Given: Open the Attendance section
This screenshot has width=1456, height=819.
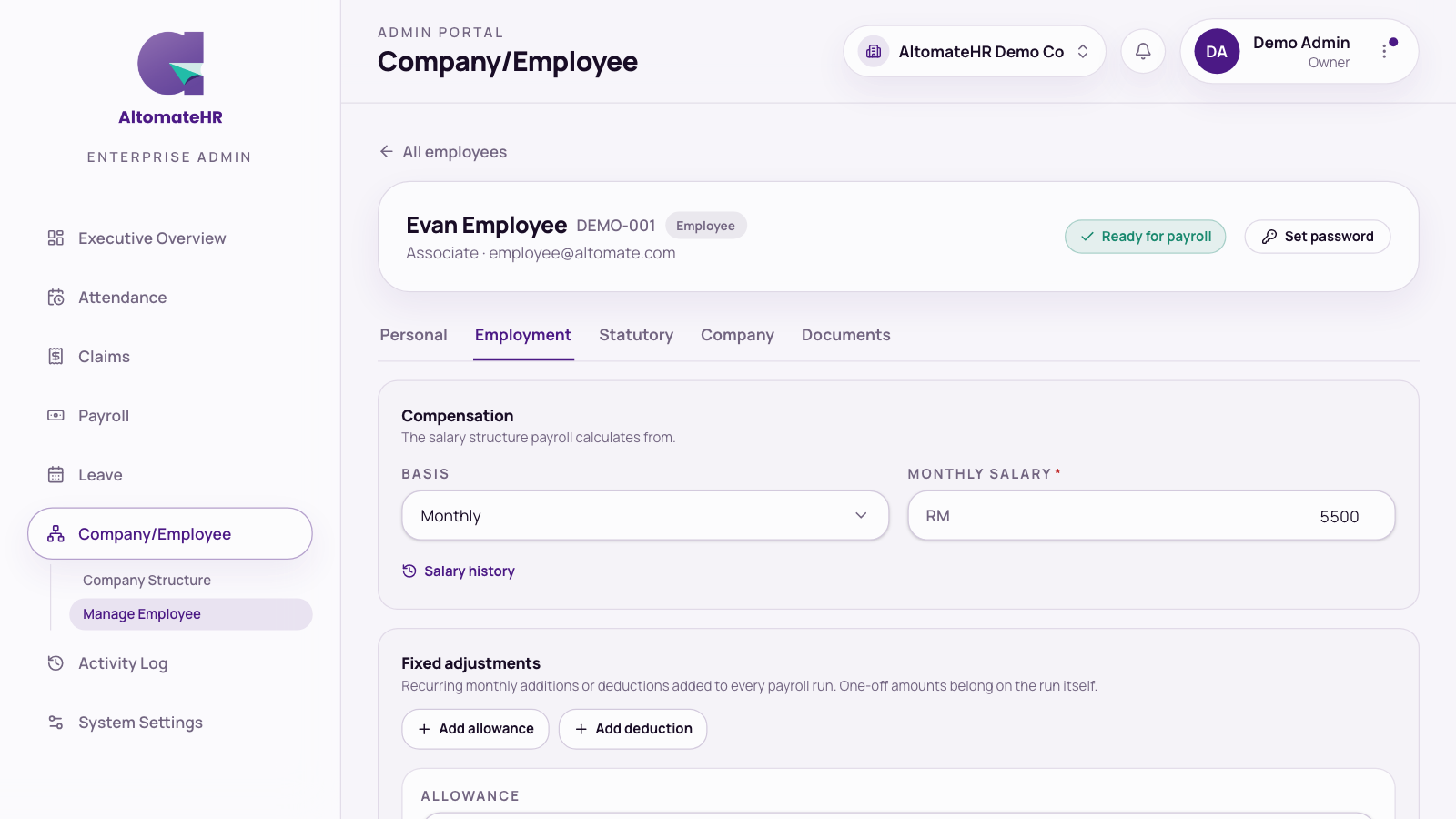Looking at the screenshot, I should pos(170,298).
